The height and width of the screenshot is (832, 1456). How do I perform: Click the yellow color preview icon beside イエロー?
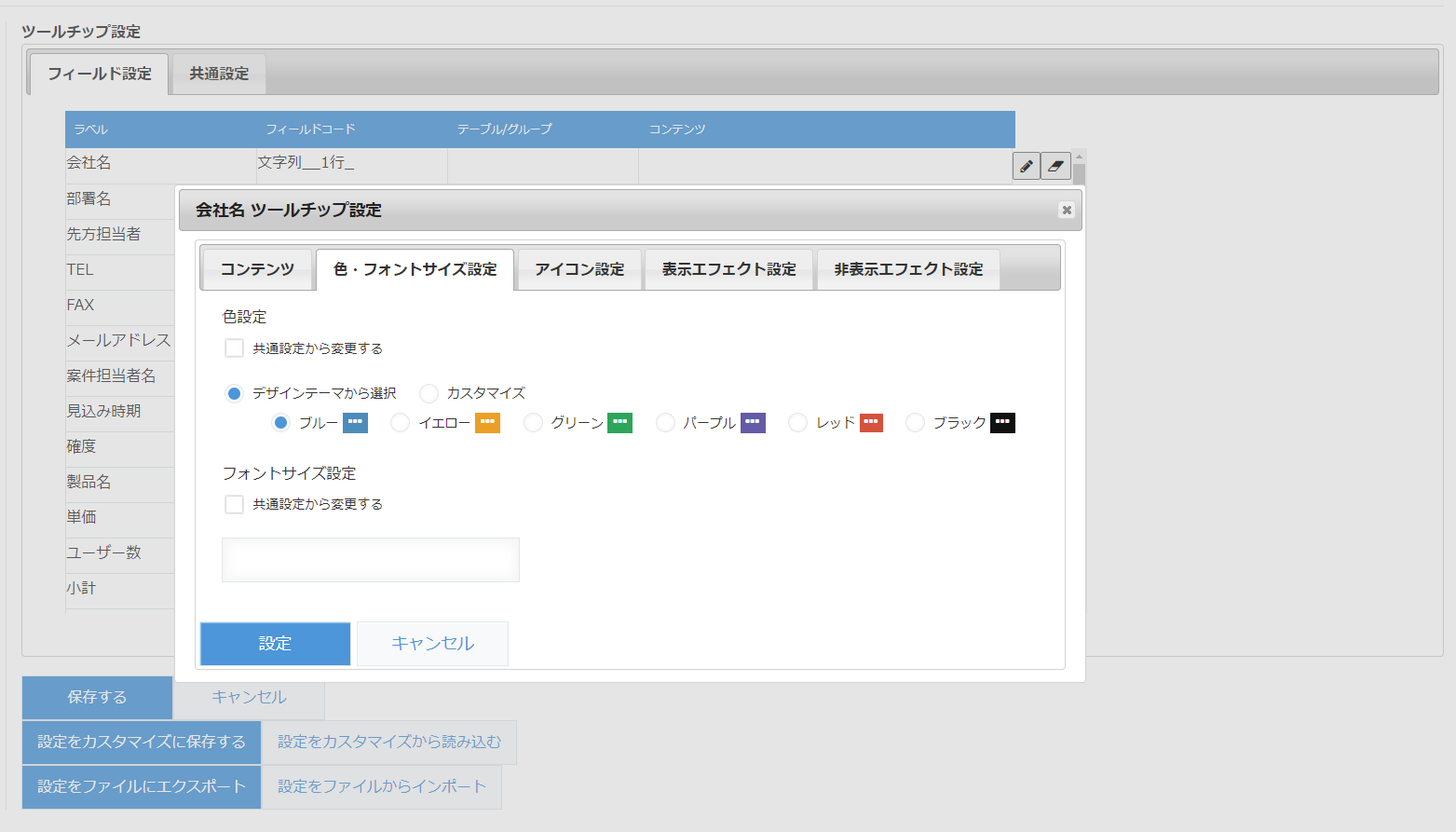tap(486, 422)
